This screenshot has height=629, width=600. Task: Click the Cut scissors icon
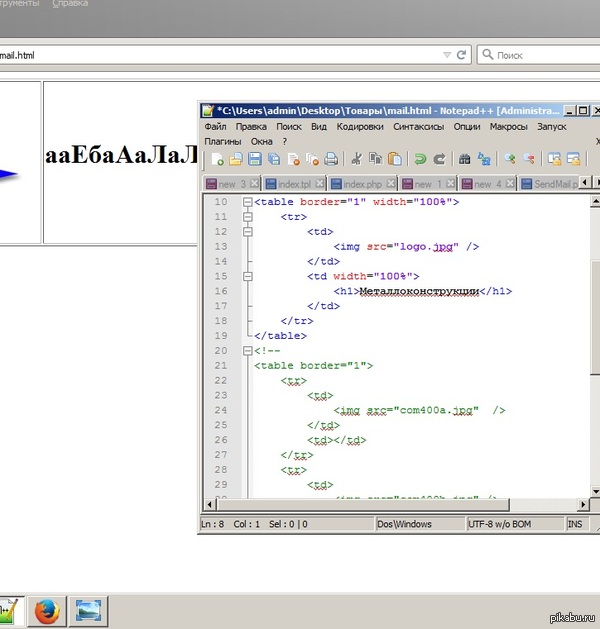(x=356, y=159)
